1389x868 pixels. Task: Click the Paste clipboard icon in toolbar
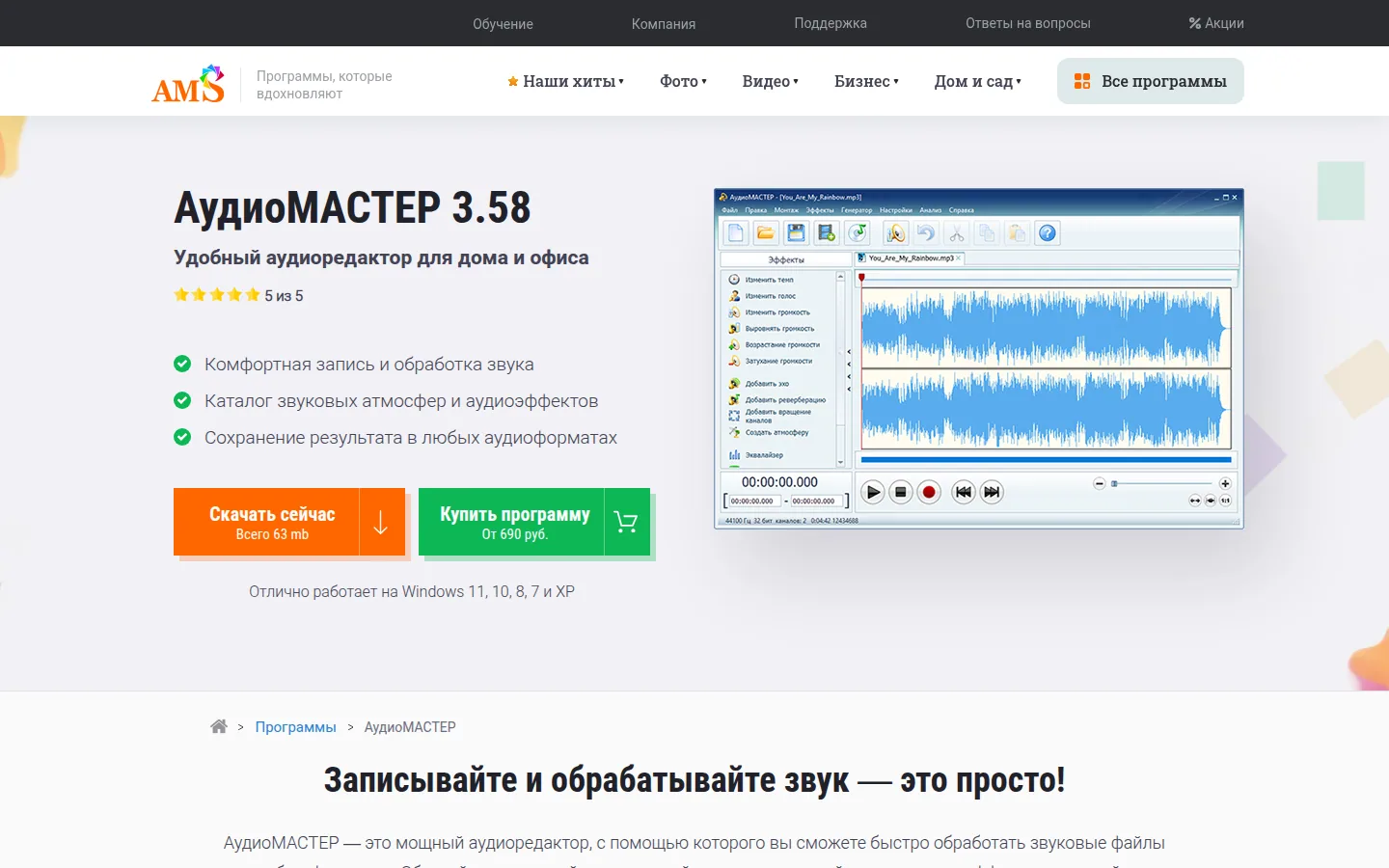[1017, 232]
